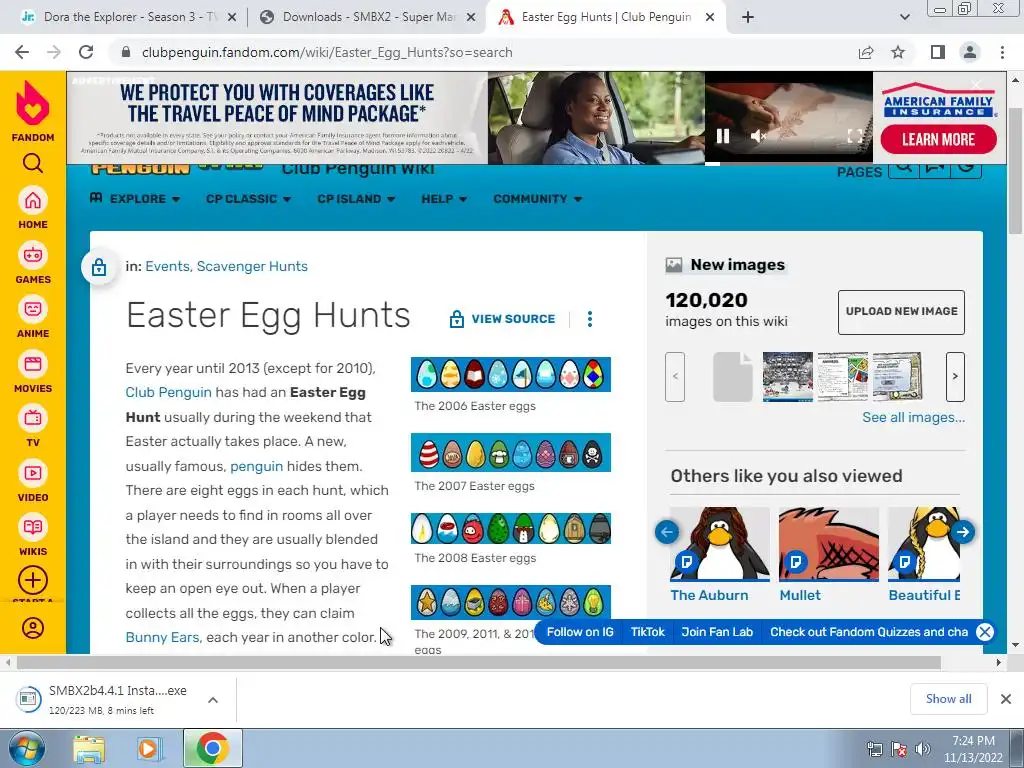Open the tab search dropdown arrow
This screenshot has height=768, width=1024.
pos(904,17)
